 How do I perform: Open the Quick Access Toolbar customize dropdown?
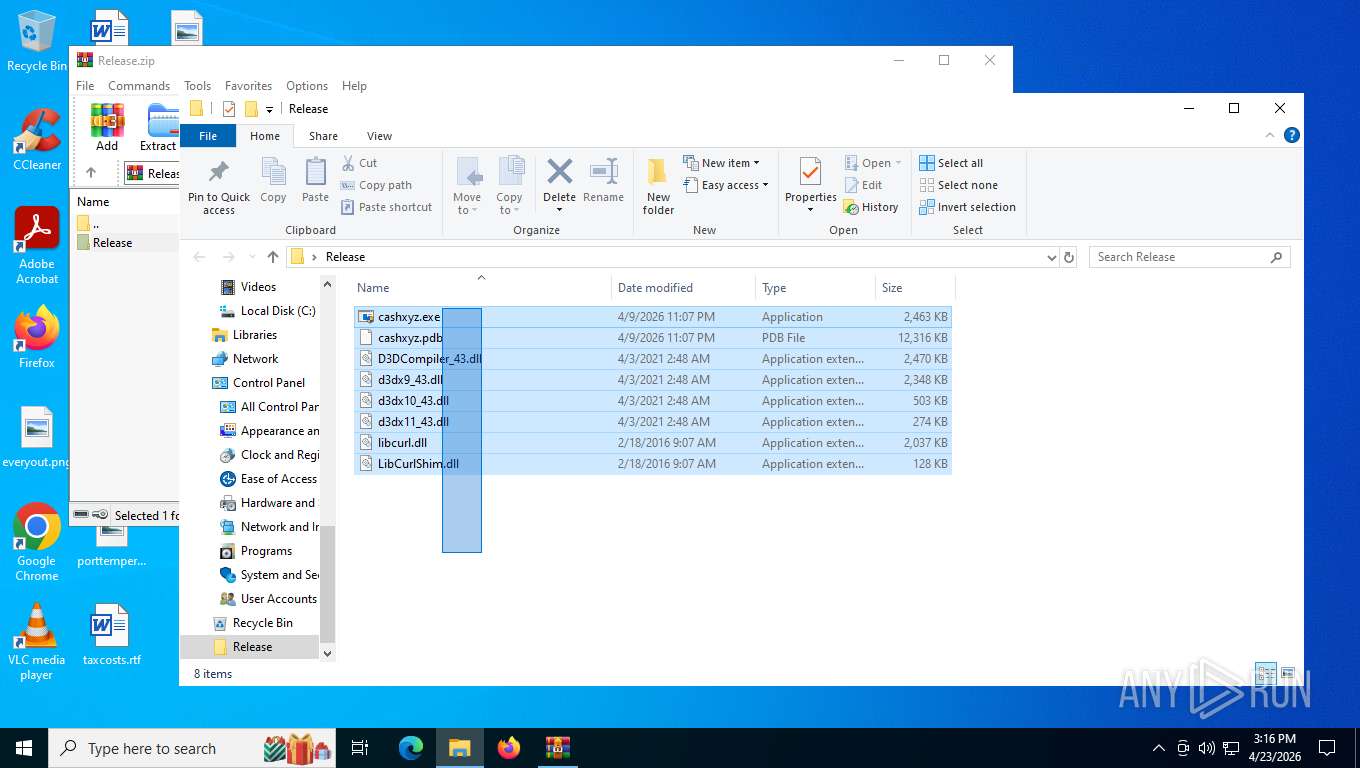pos(269,109)
